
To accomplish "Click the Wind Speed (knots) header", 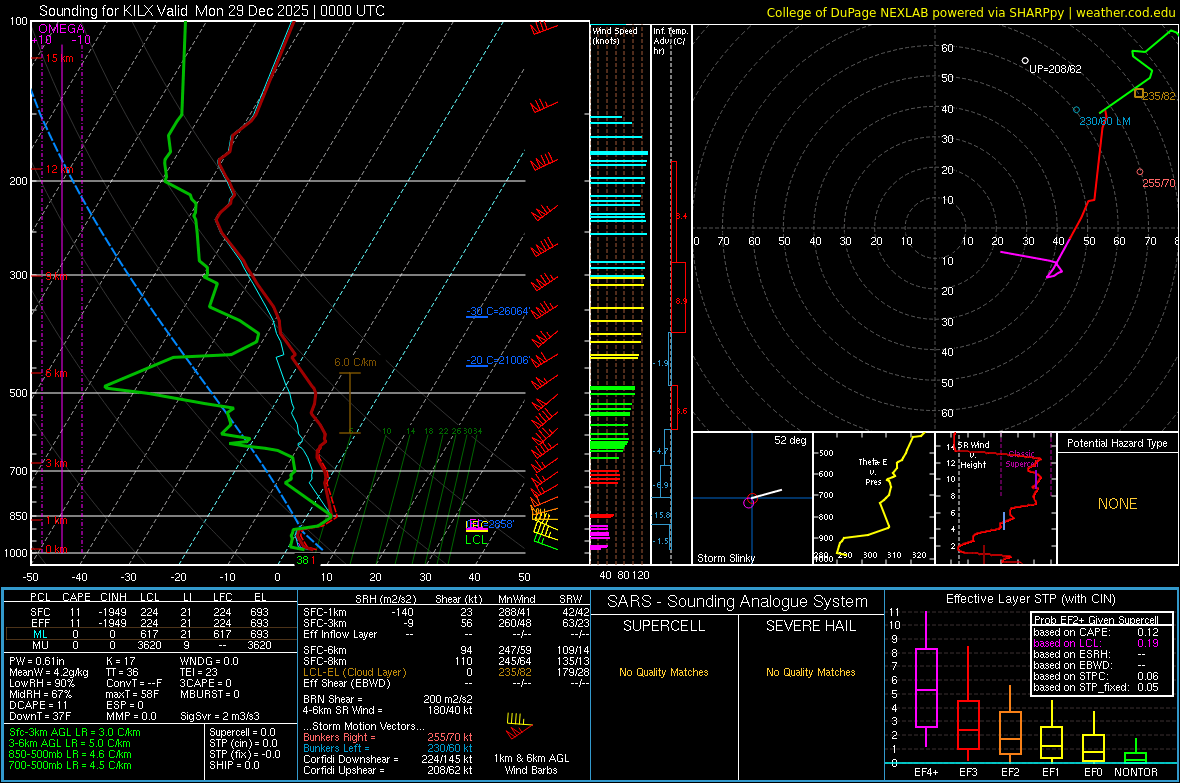I will point(615,35).
